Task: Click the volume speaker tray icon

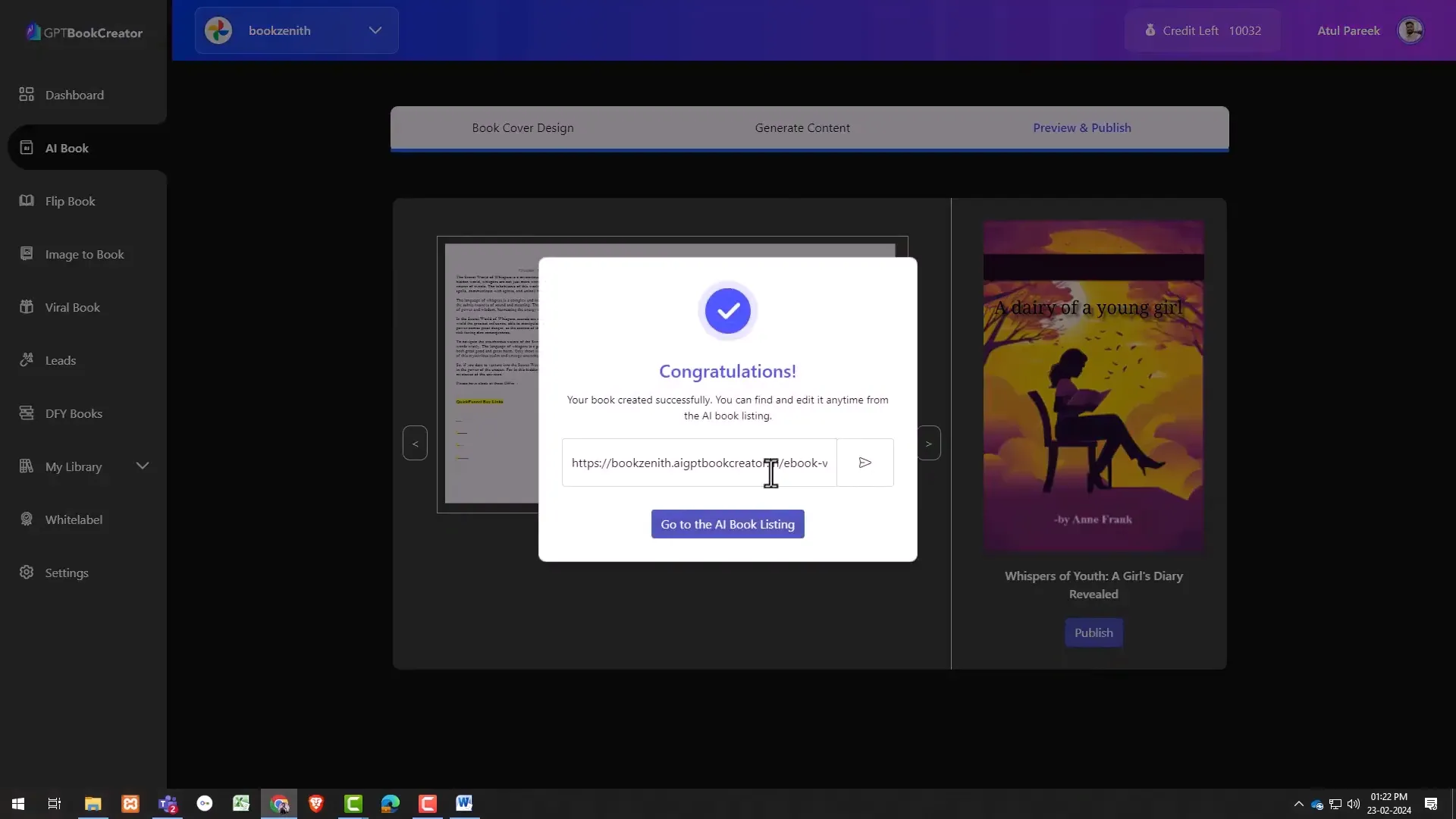Action: pos(1354,804)
